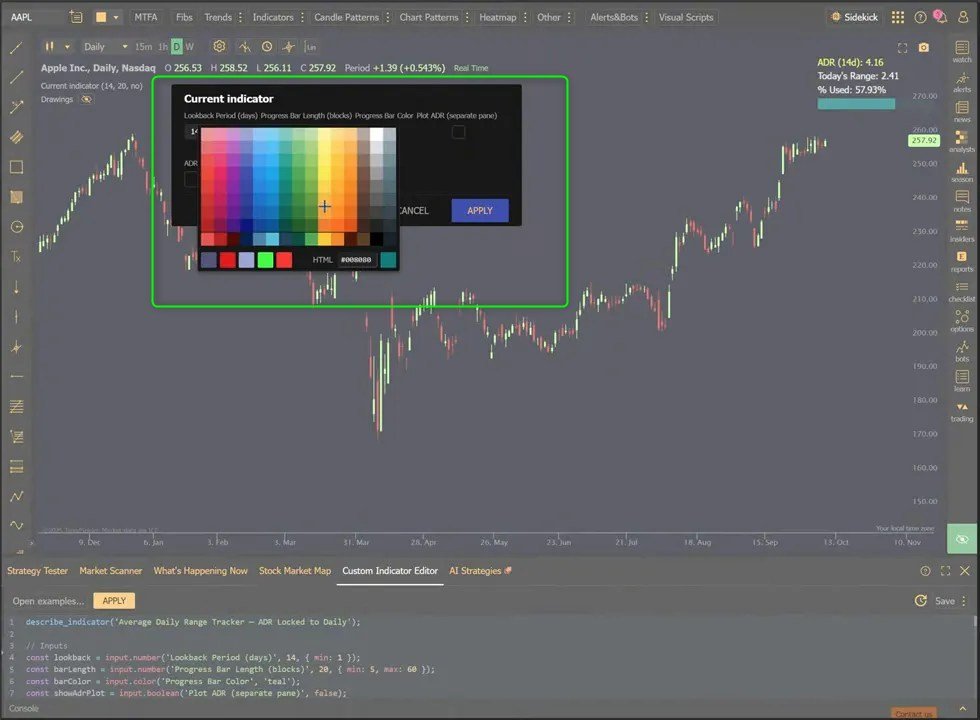This screenshot has width=980, height=720.
Task: Open the Trends more options dots
Action: coord(240,18)
